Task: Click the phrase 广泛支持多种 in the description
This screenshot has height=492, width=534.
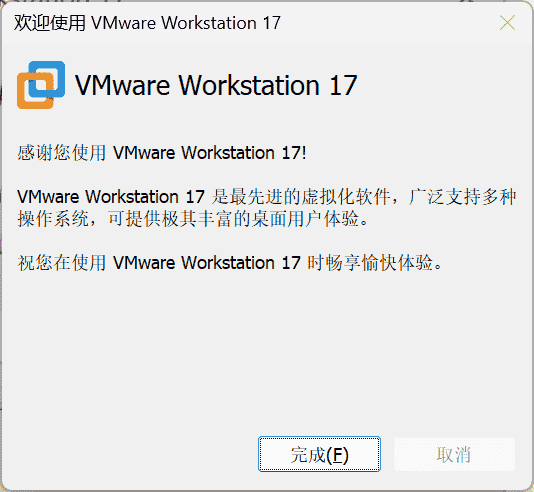Action: click(462, 197)
